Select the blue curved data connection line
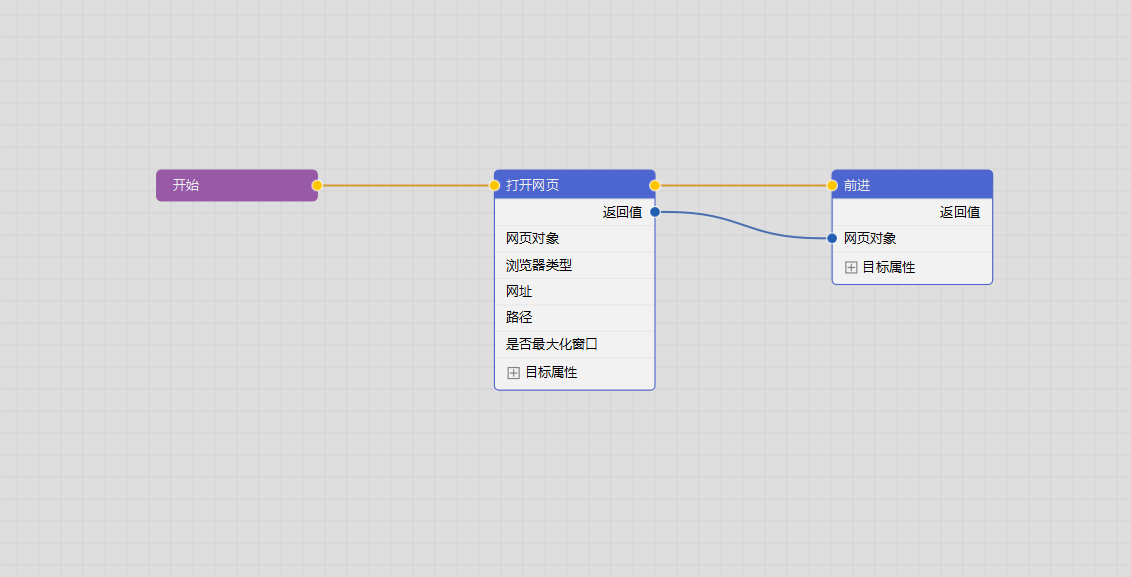 pos(744,225)
